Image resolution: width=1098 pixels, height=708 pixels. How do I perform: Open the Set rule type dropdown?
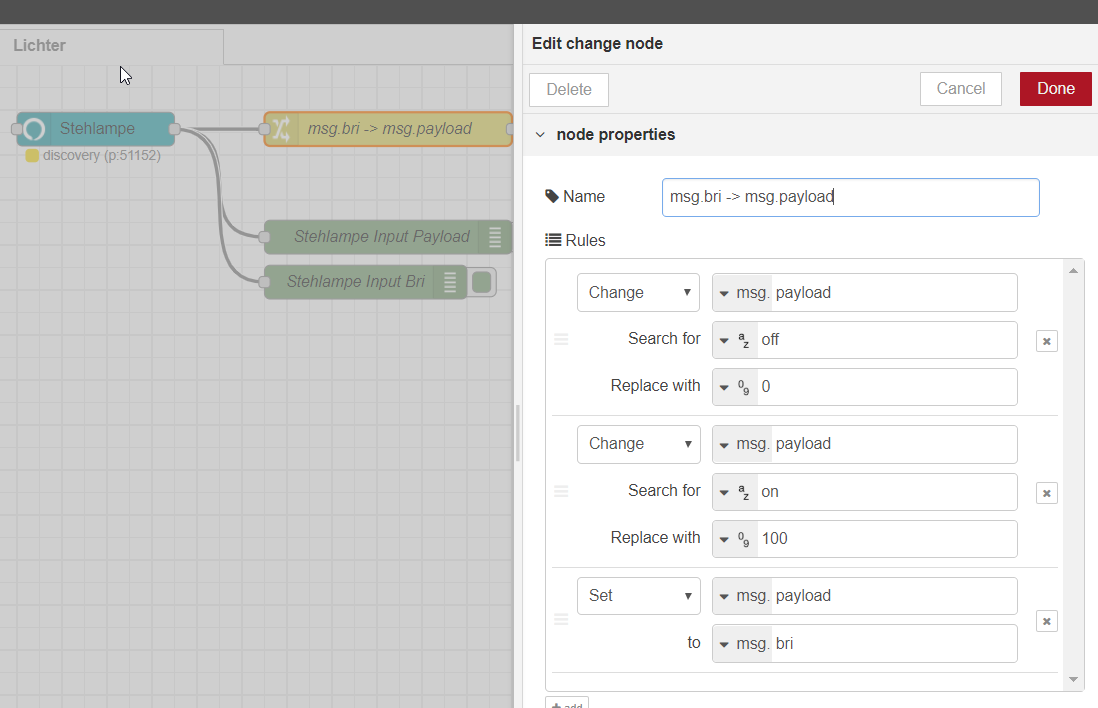638,596
